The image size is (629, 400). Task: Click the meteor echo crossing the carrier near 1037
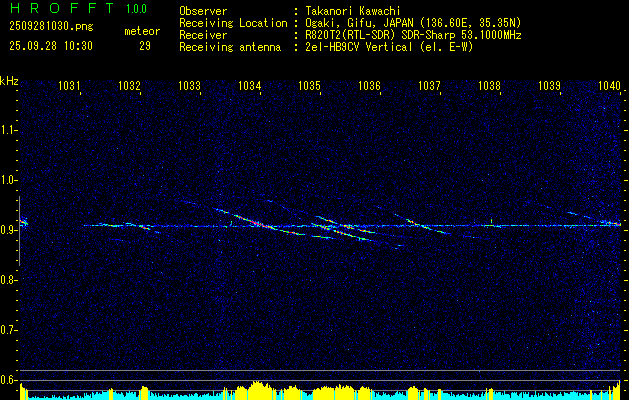tap(421, 225)
